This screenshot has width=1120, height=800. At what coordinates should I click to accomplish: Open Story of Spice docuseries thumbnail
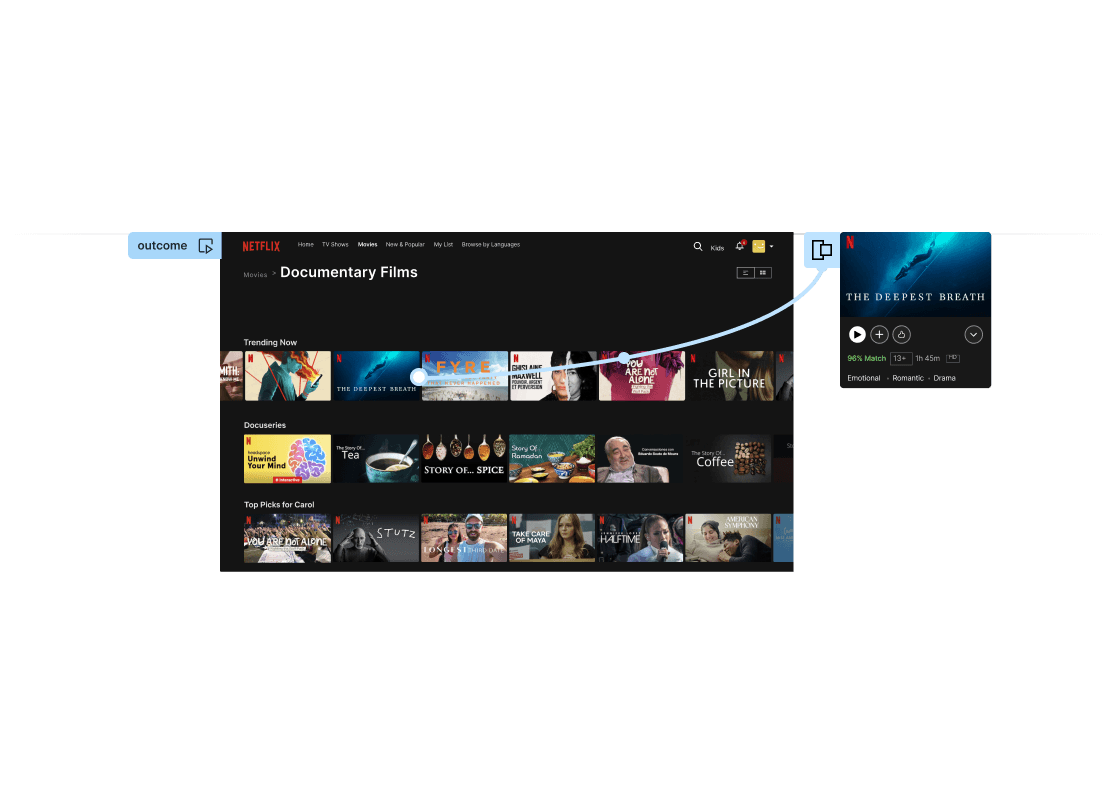(463, 459)
